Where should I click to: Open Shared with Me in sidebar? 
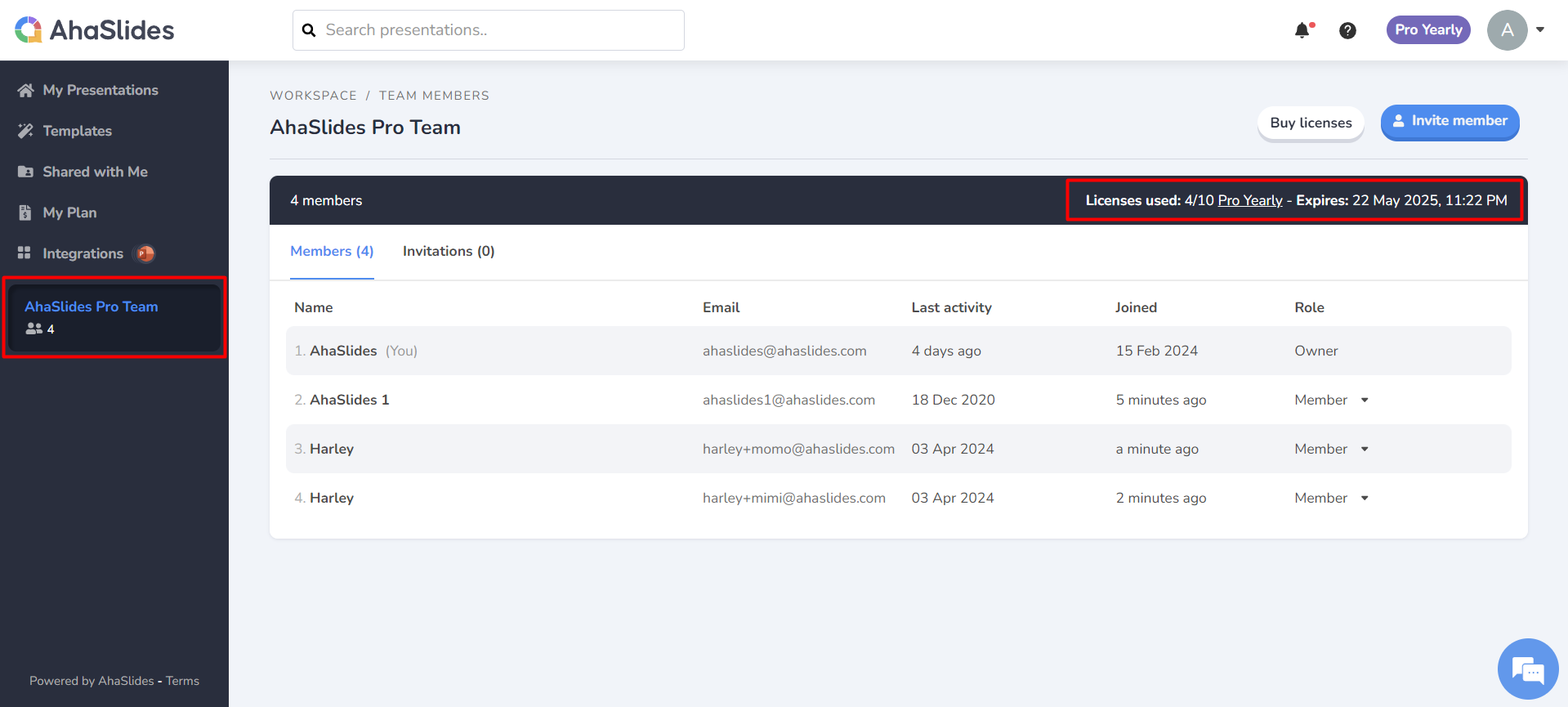click(95, 172)
